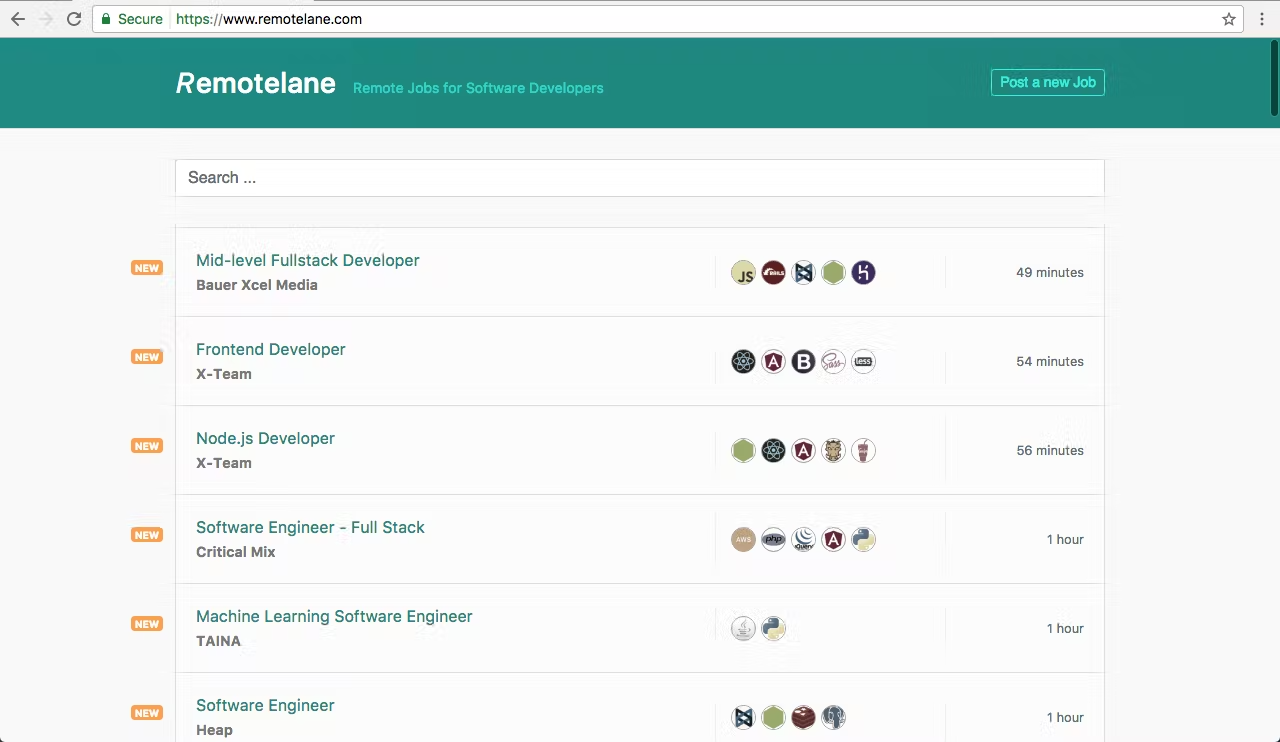Click Bootstrap icon in Frontend Developer row
Viewport: 1280px width, 742px height.
pos(803,361)
